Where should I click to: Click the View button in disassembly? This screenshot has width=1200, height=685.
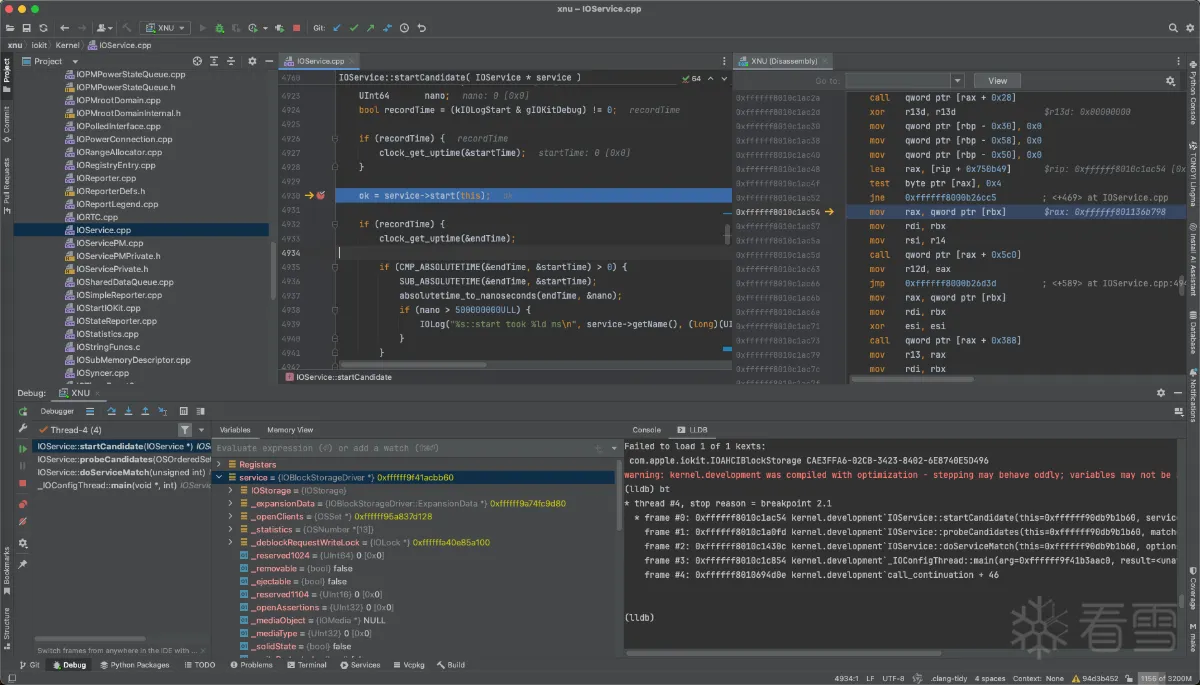tap(997, 81)
